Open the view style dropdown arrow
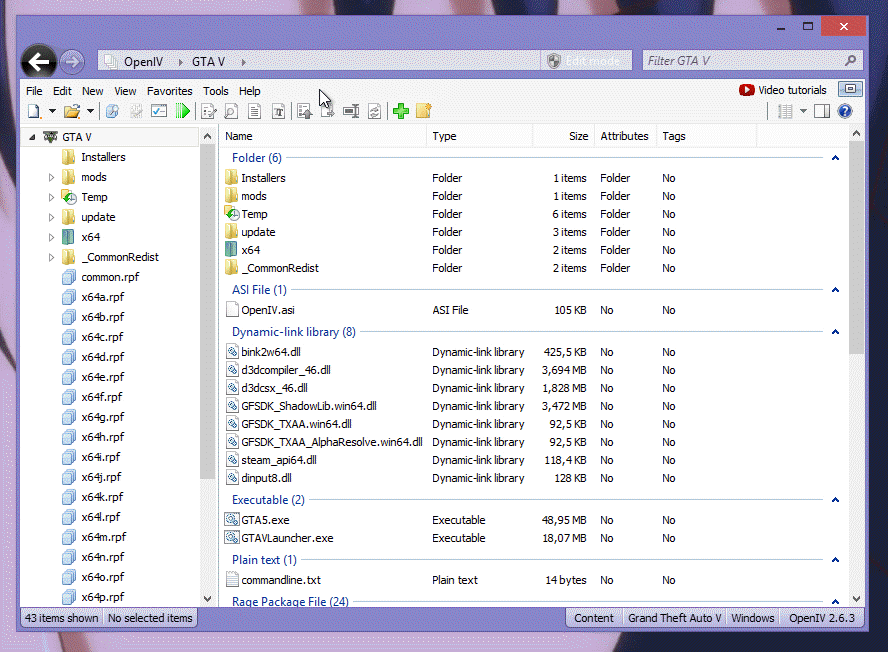 tap(803, 111)
